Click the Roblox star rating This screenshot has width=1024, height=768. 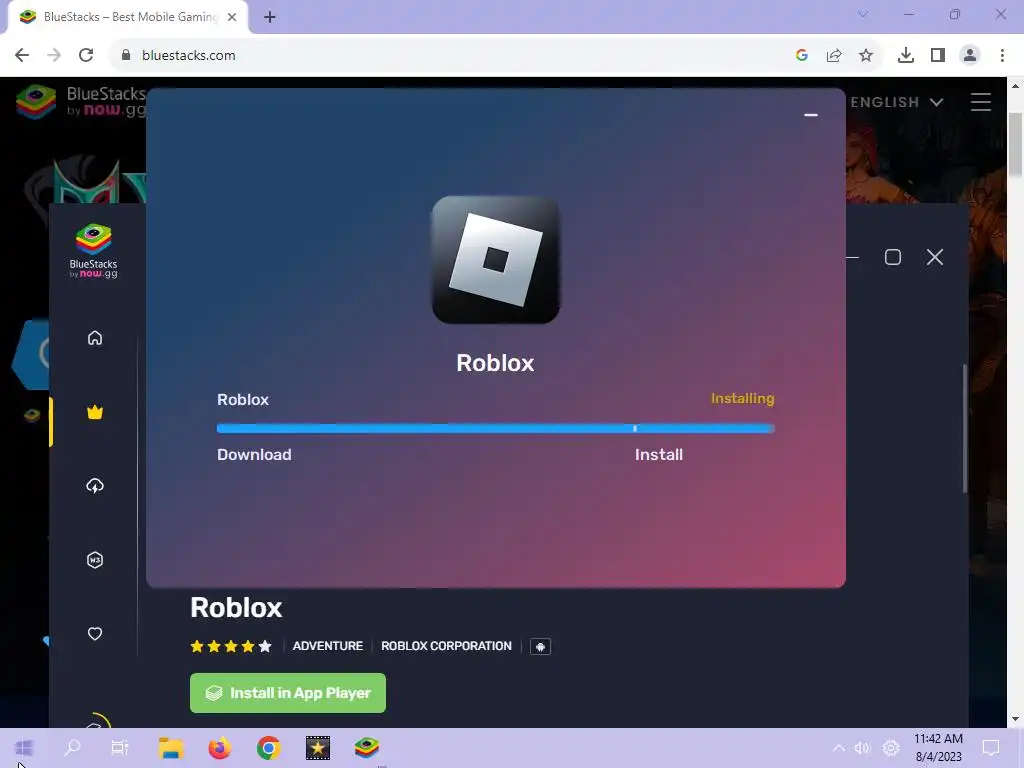(231, 646)
